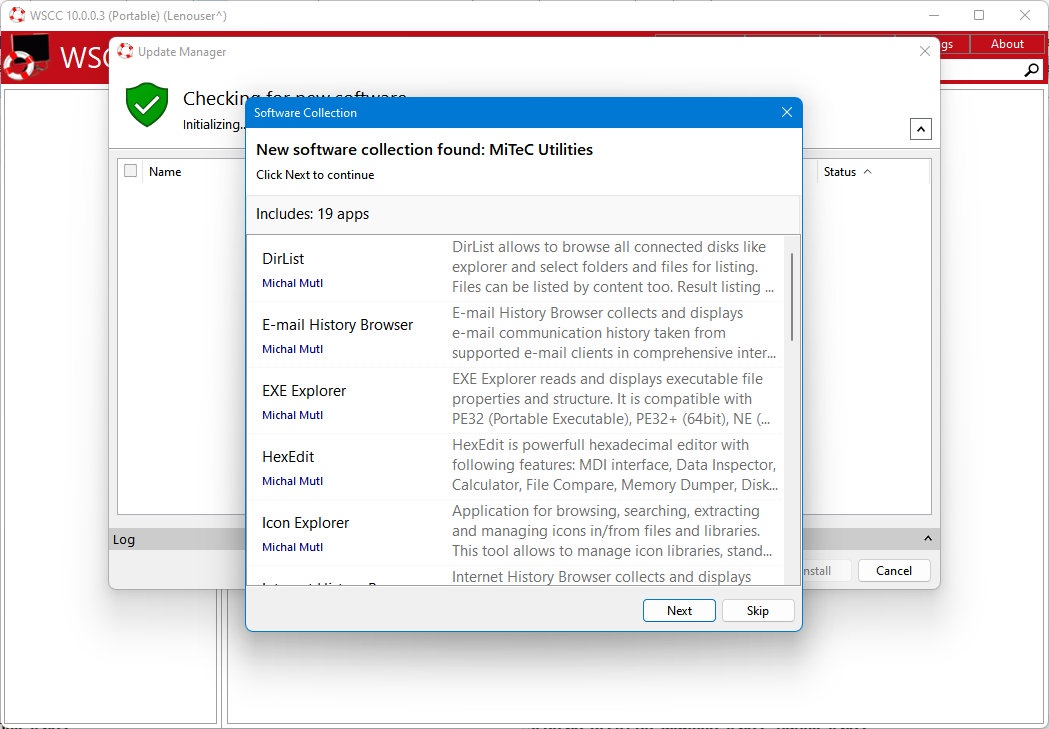The height and width of the screenshot is (729, 1049).
Task: Click the HexEdit description text
Action: (x=614, y=465)
